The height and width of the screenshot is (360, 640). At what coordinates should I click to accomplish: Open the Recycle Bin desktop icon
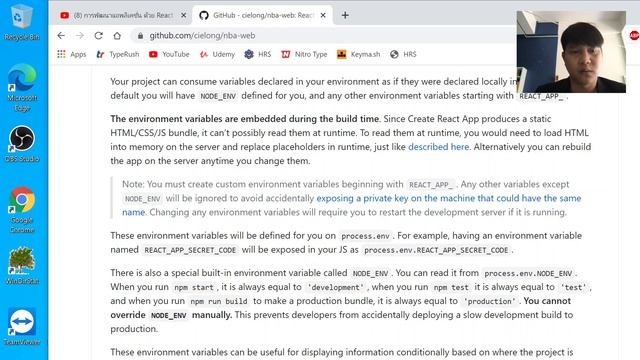(x=22, y=22)
